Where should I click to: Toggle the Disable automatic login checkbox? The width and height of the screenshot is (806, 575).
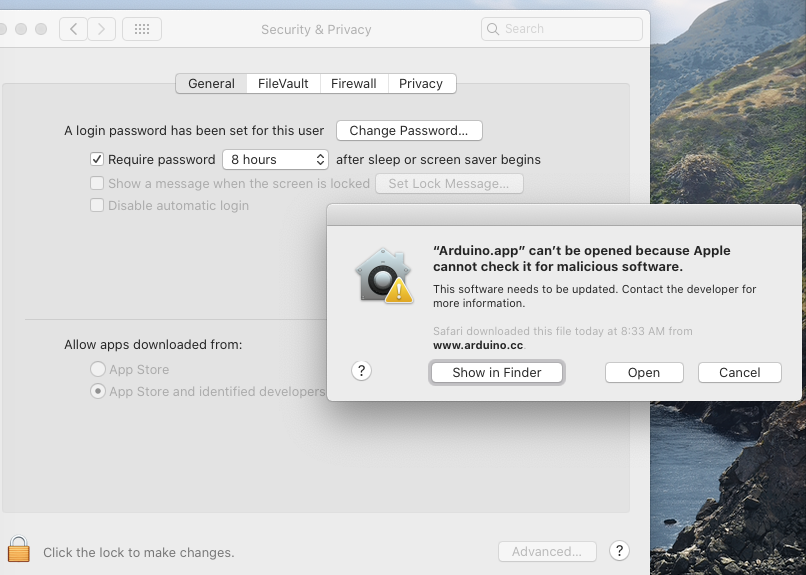point(97,205)
